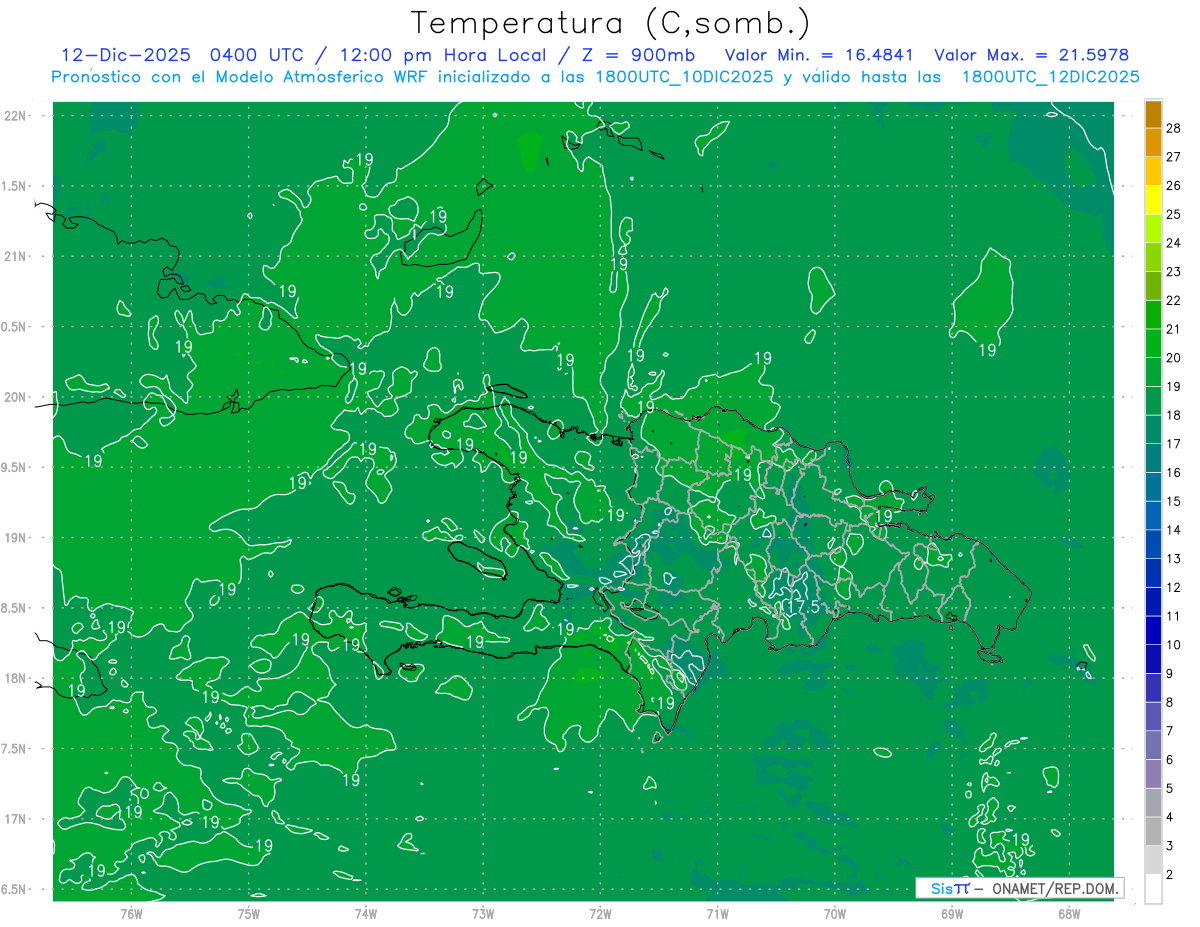Click the title 'Temperatura (C,somb.)'
The image size is (1200, 927).
(611, 23)
